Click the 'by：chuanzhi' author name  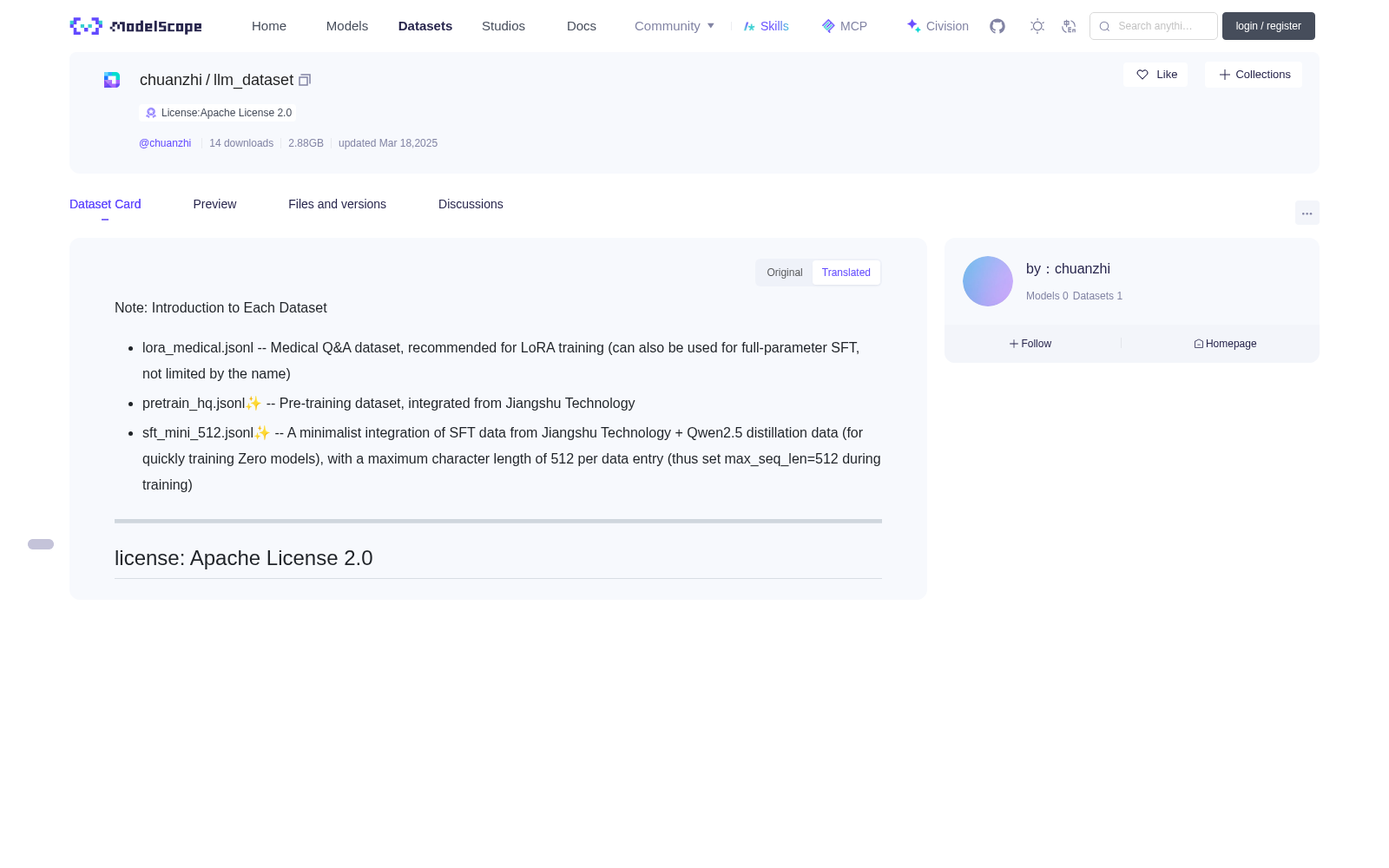point(1068,269)
